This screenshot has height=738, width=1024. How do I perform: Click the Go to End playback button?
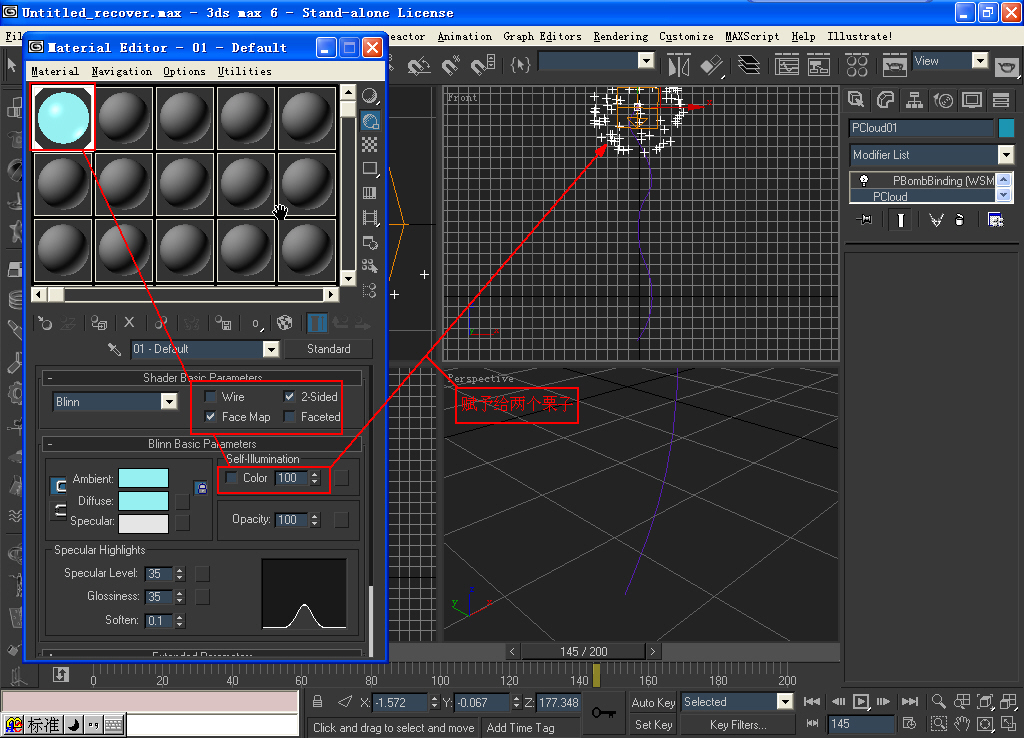click(x=910, y=701)
